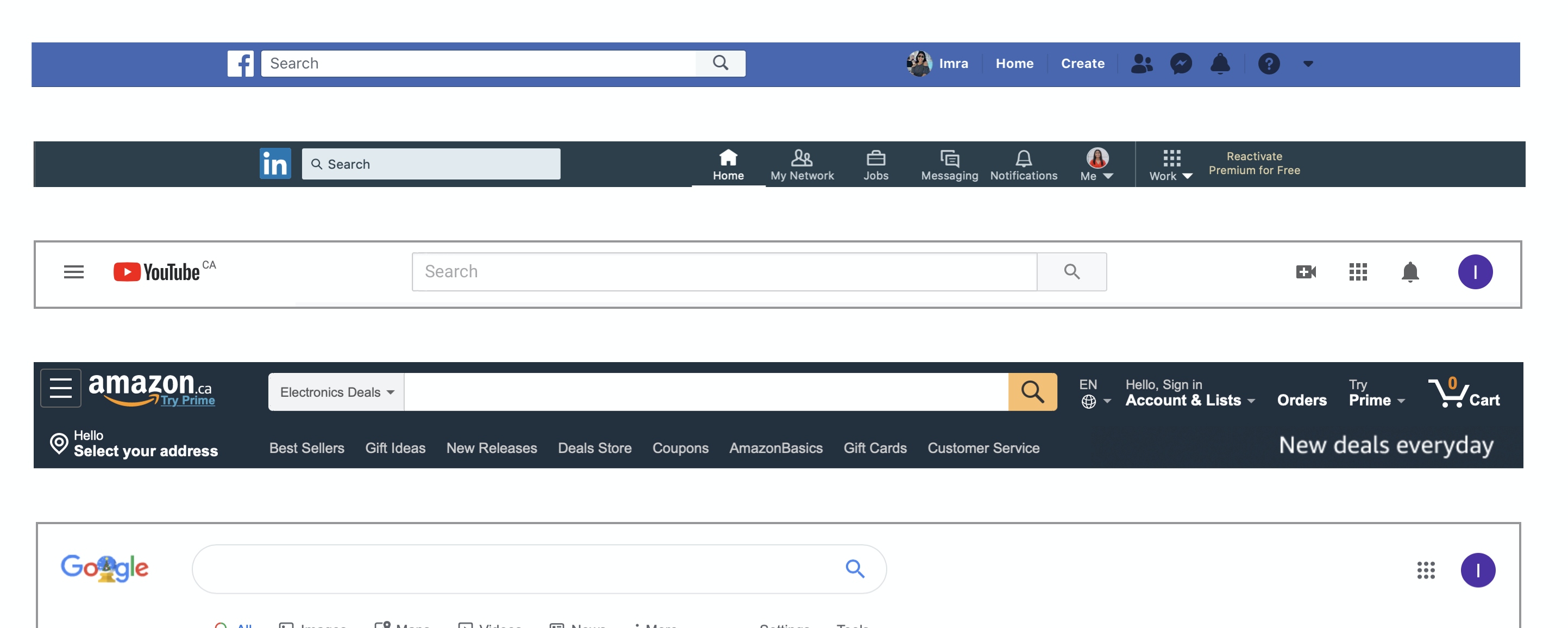Expand Account & Lists menu
The width and height of the screenshot is (1568, 628).
(1189, 393)
